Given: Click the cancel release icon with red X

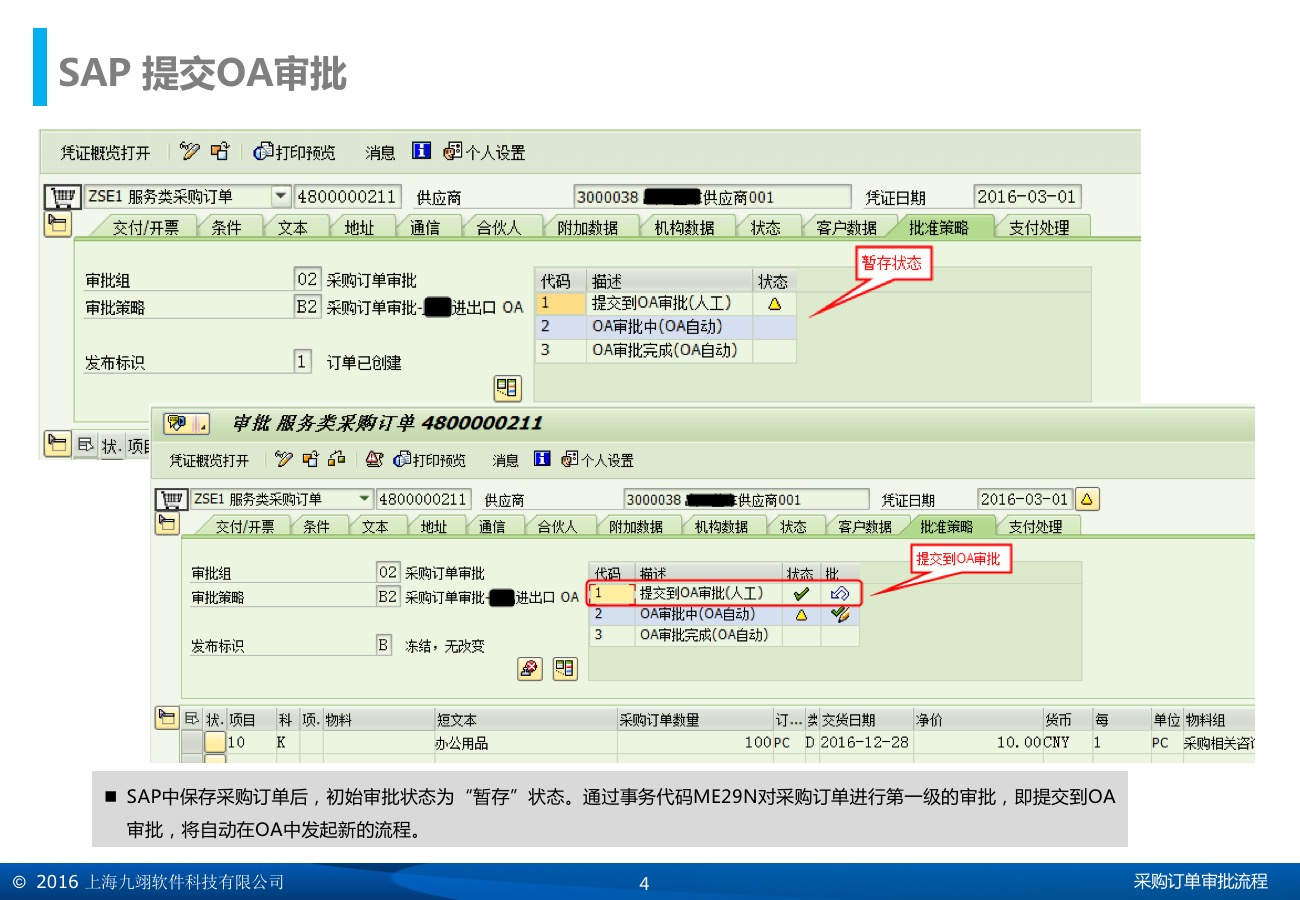Looking at the screenshot, I should point(530,669).
